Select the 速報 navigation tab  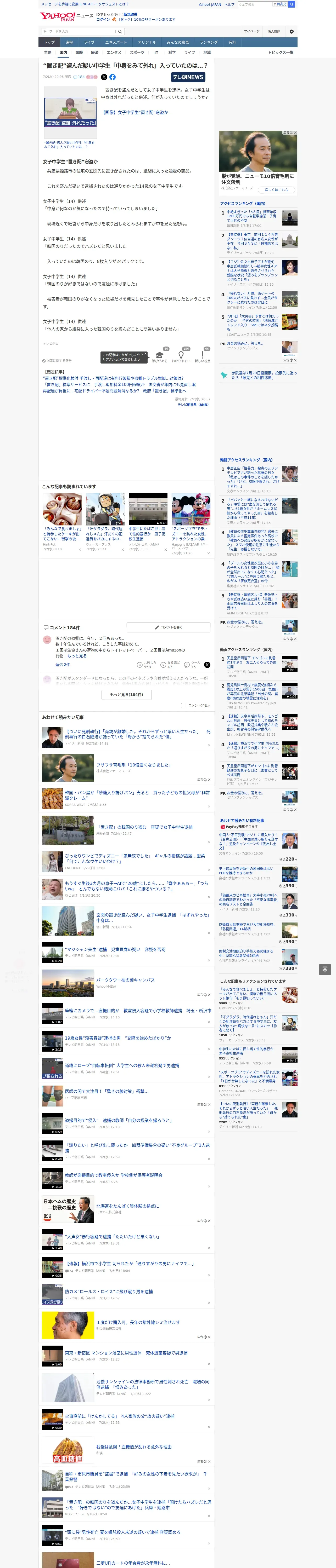tap(69, 43)
